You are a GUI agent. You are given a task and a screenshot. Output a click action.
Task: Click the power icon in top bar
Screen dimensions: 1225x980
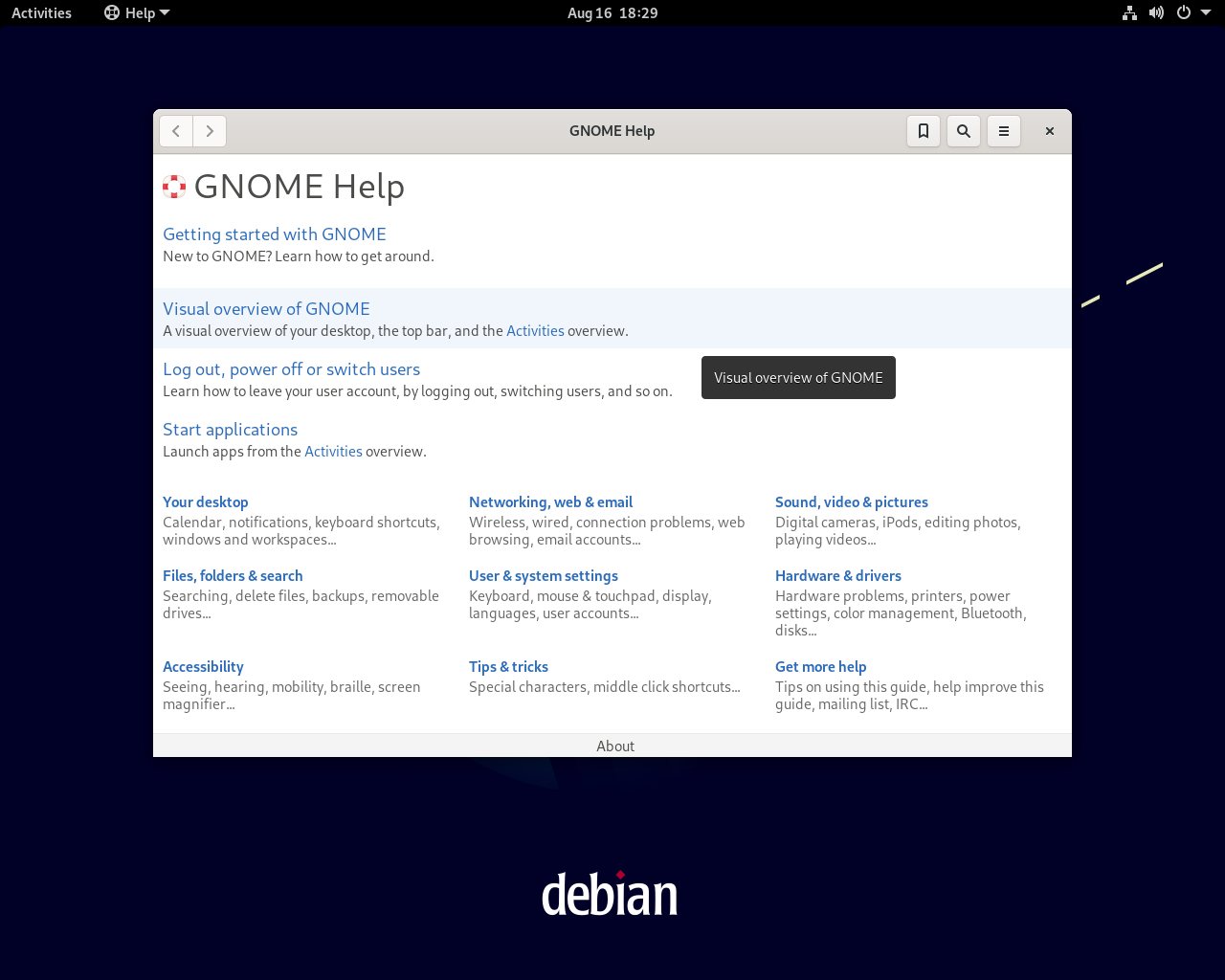(x=1184, y=13)
